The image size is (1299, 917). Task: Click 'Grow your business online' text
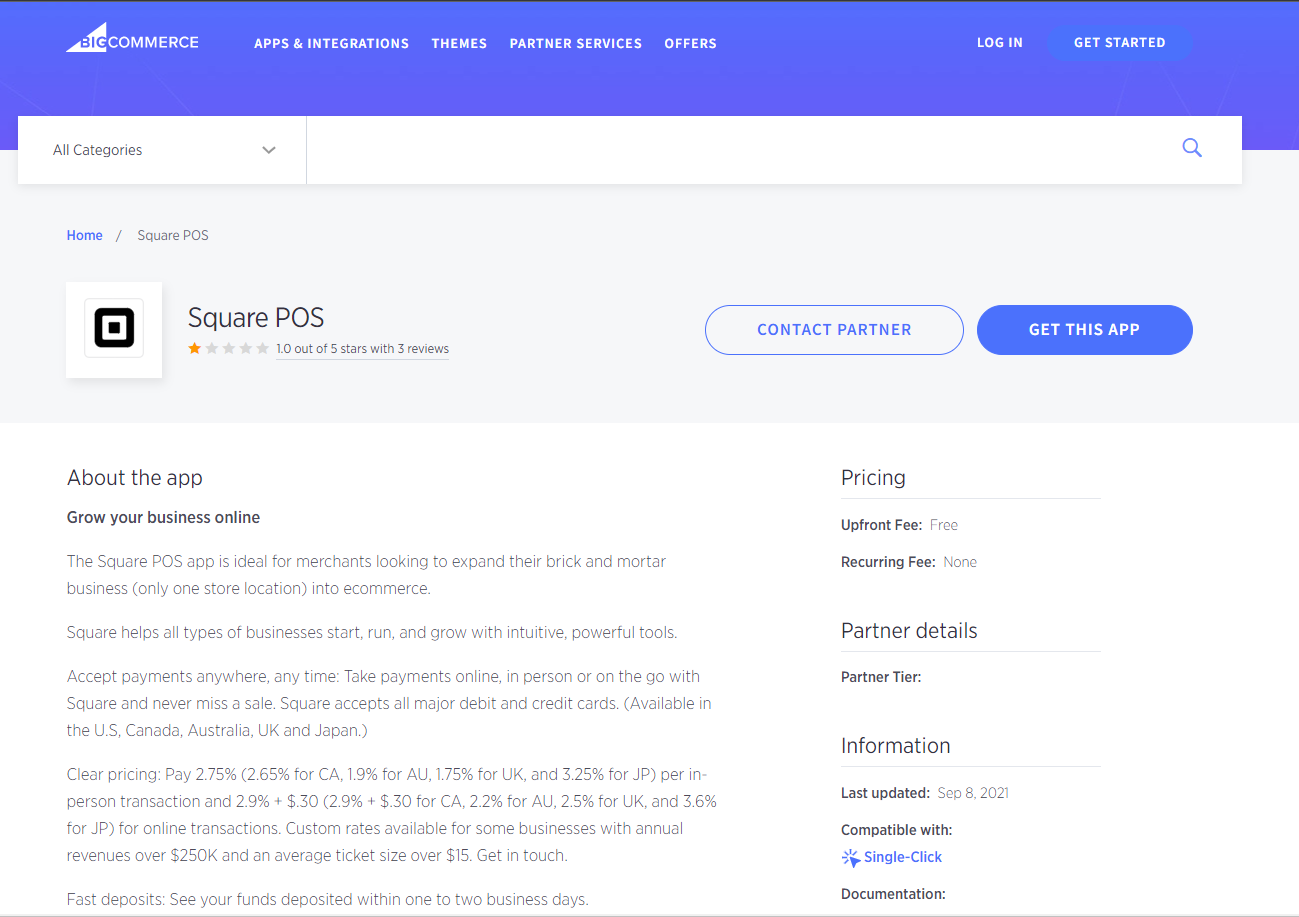163,517
